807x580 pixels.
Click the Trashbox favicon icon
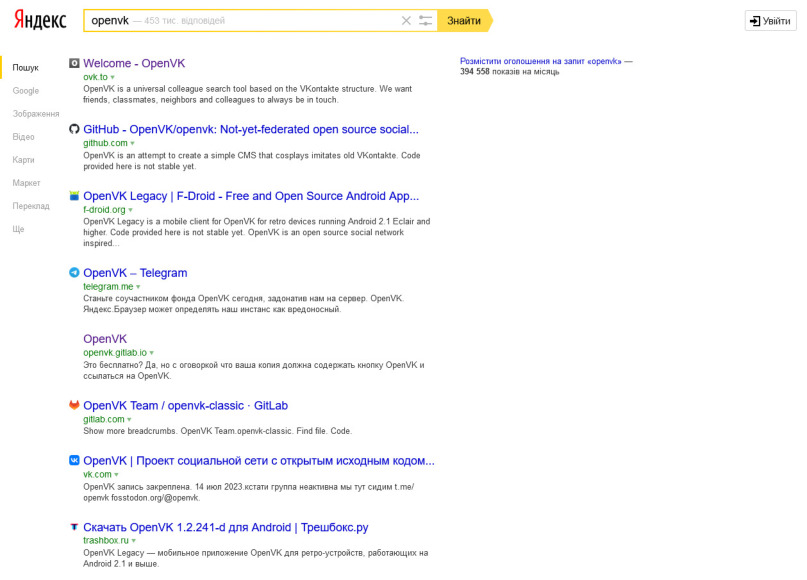[74, 526]
